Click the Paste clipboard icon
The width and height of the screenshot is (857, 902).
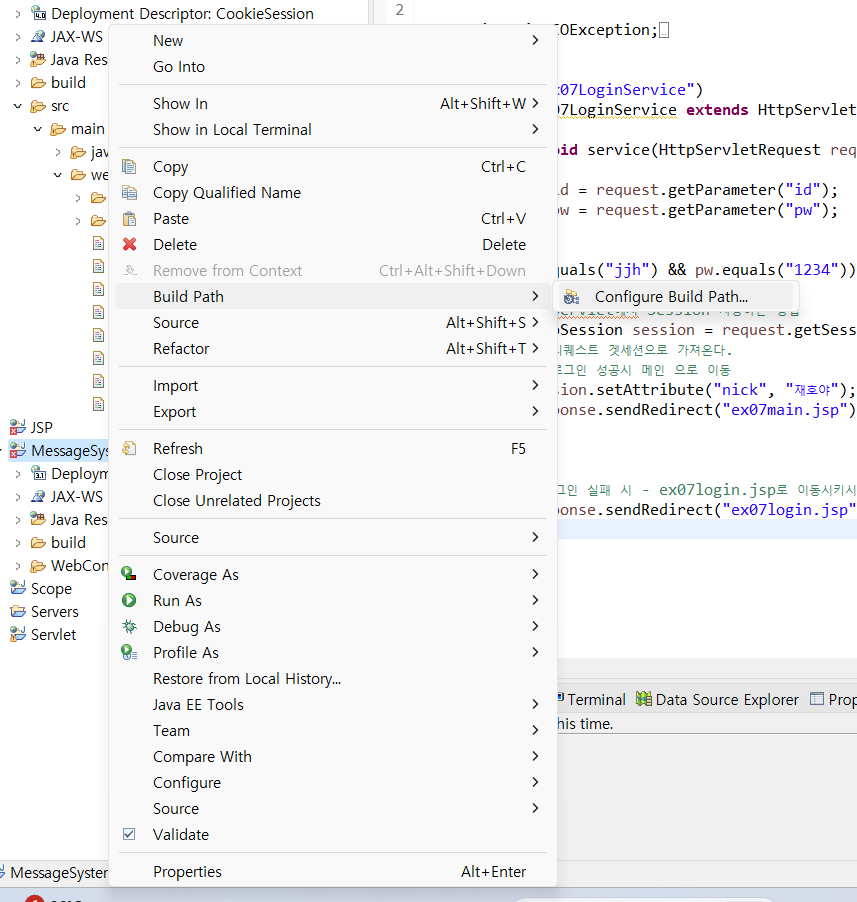129,219
